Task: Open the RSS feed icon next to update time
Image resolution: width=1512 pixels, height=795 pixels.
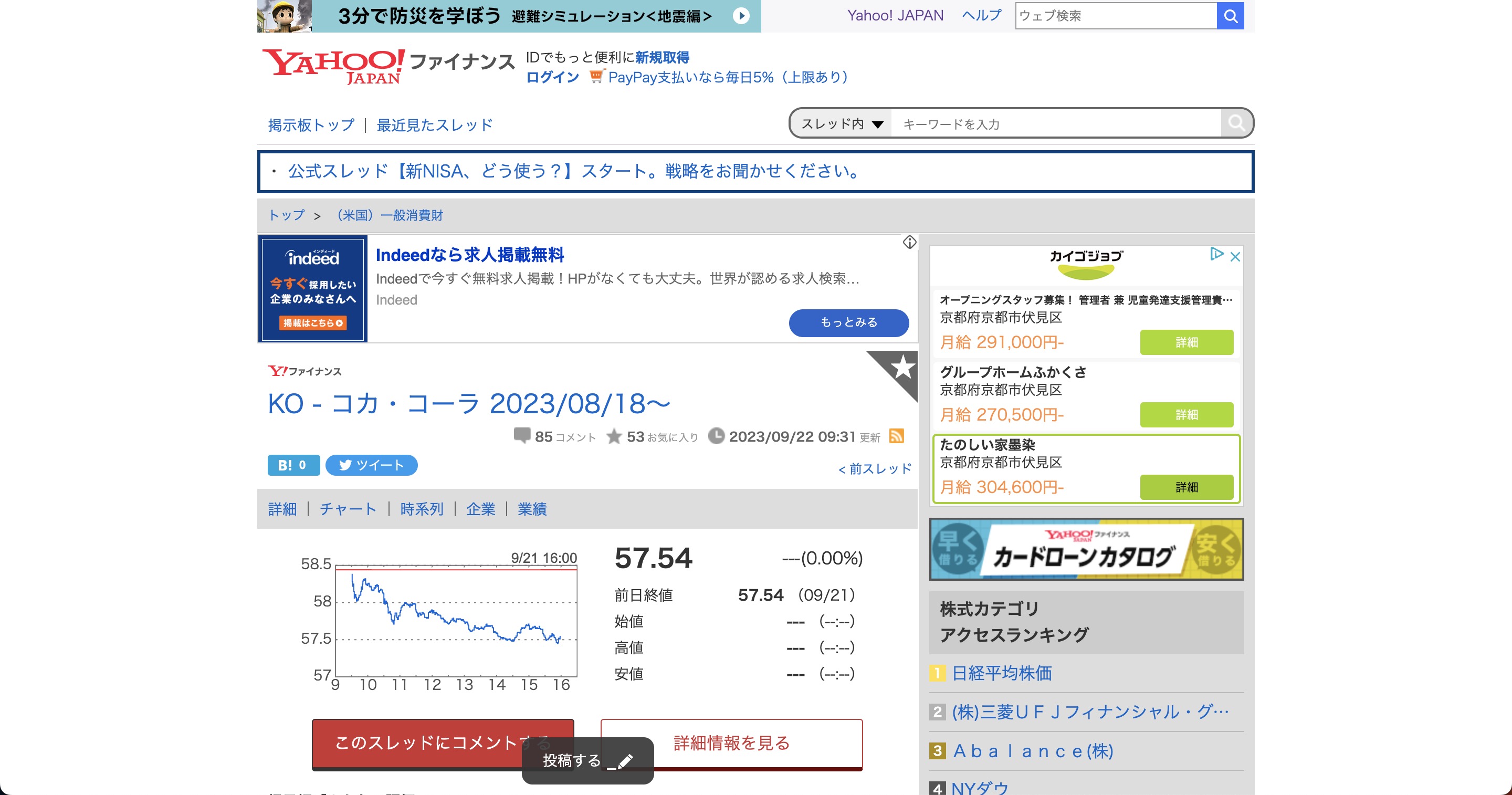Action: pos(896,436)
